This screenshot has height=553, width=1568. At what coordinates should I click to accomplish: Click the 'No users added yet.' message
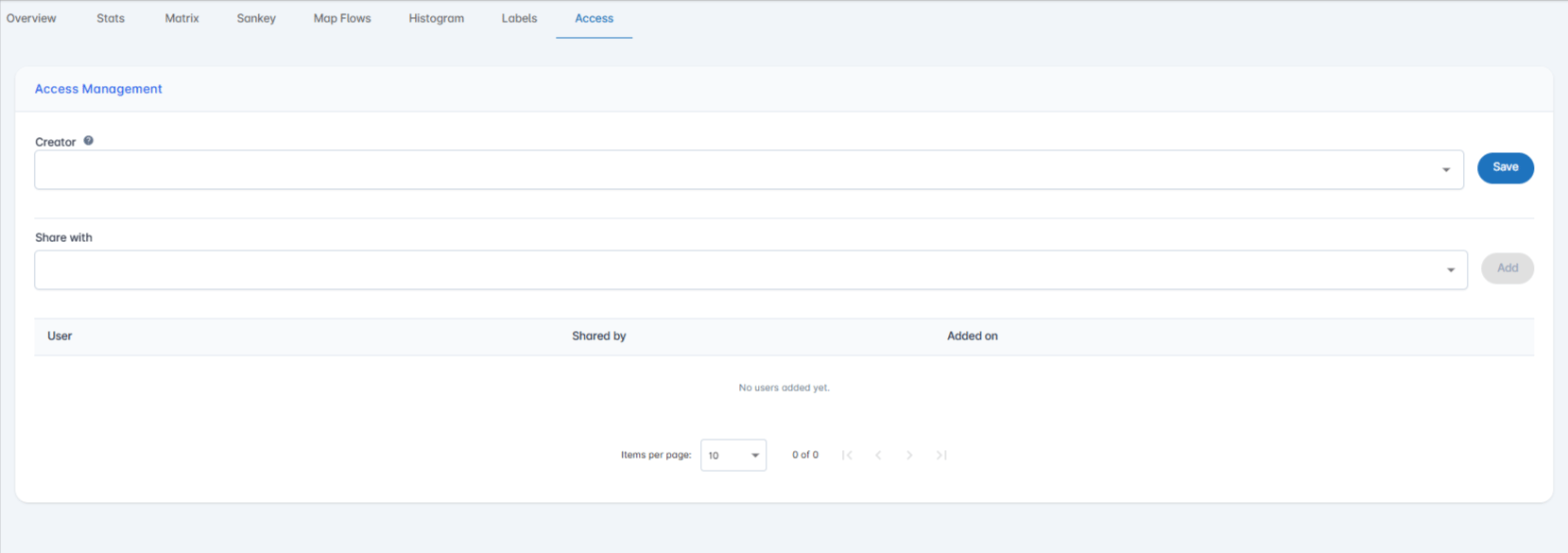784,388
